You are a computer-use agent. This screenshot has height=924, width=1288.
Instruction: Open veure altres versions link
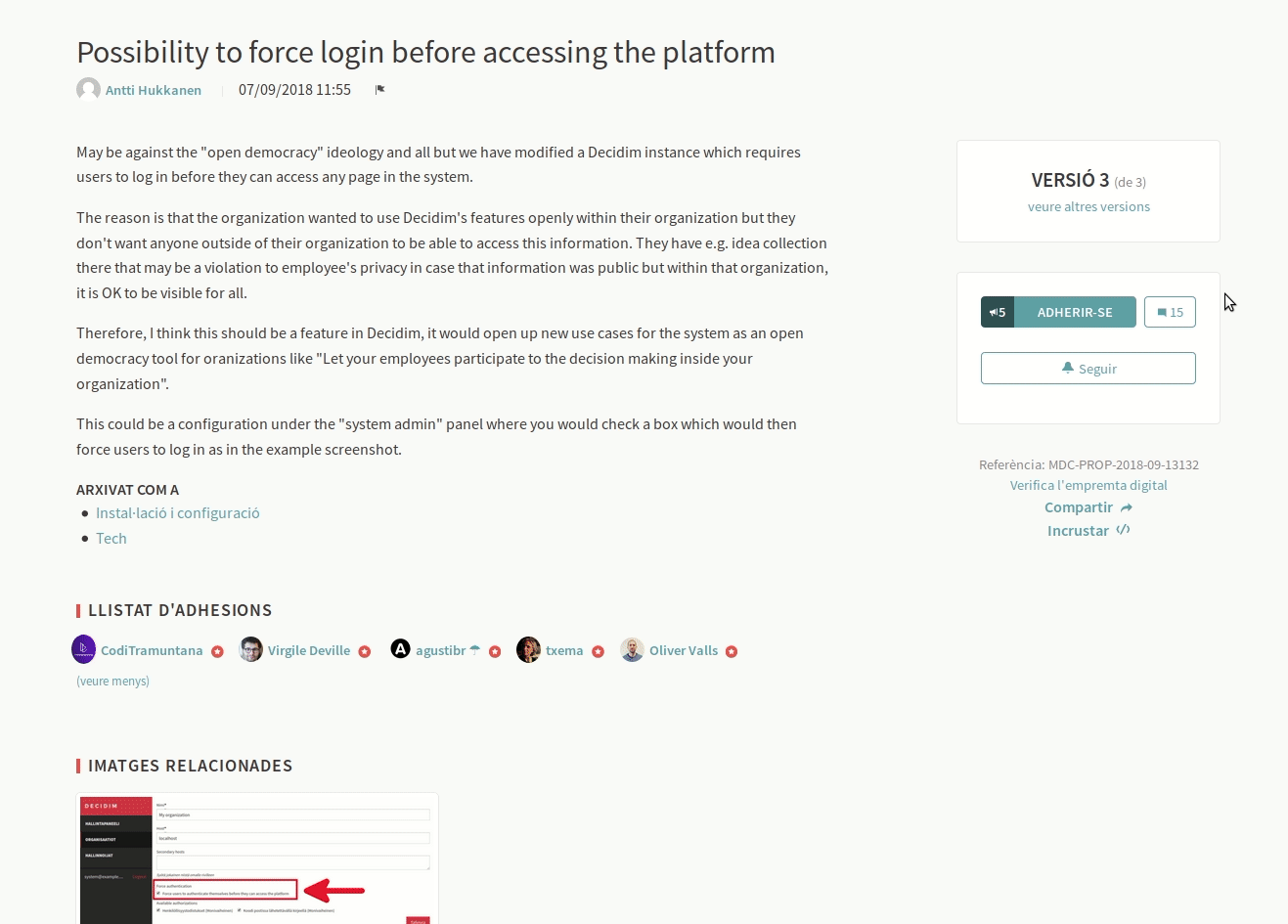(1088, 206)
